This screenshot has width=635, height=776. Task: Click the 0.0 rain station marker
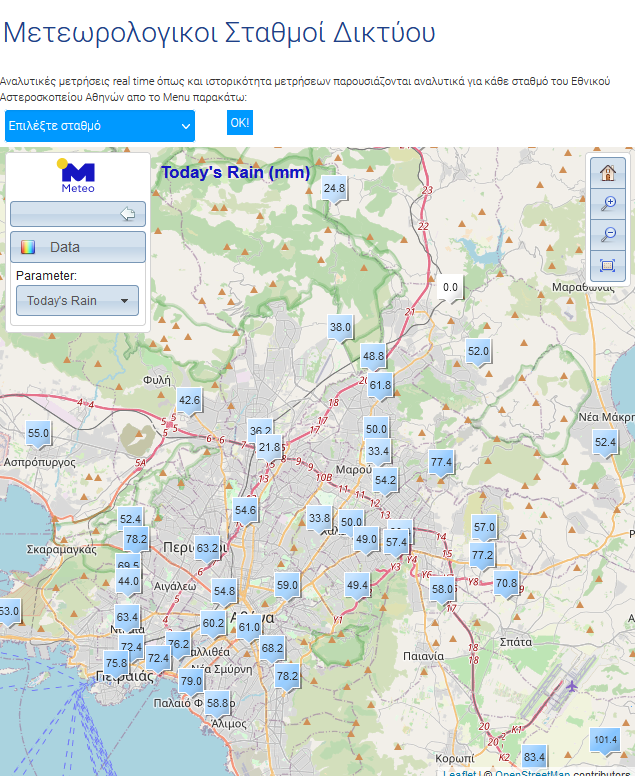(450, 288)
